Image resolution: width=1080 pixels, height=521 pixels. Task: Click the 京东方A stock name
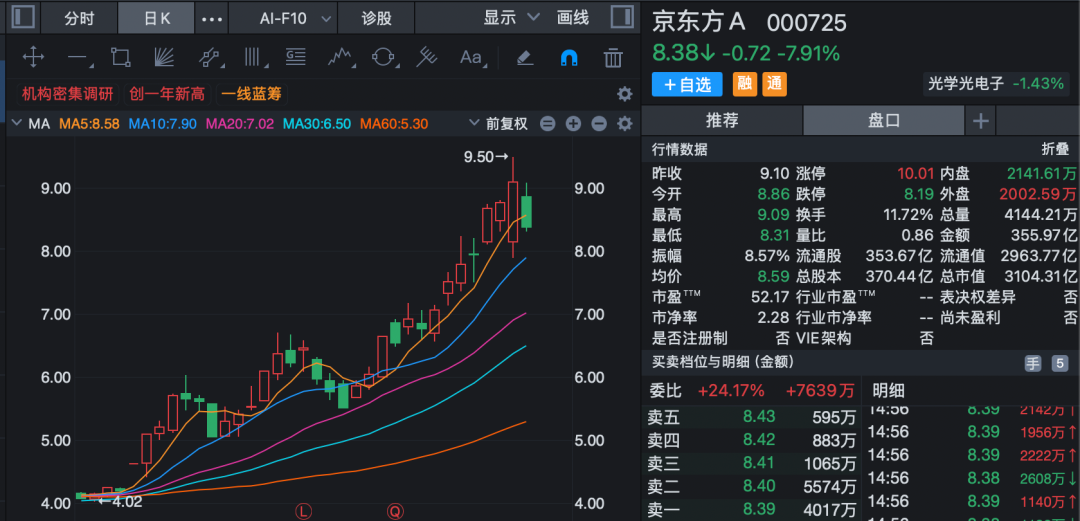(699, 23)
